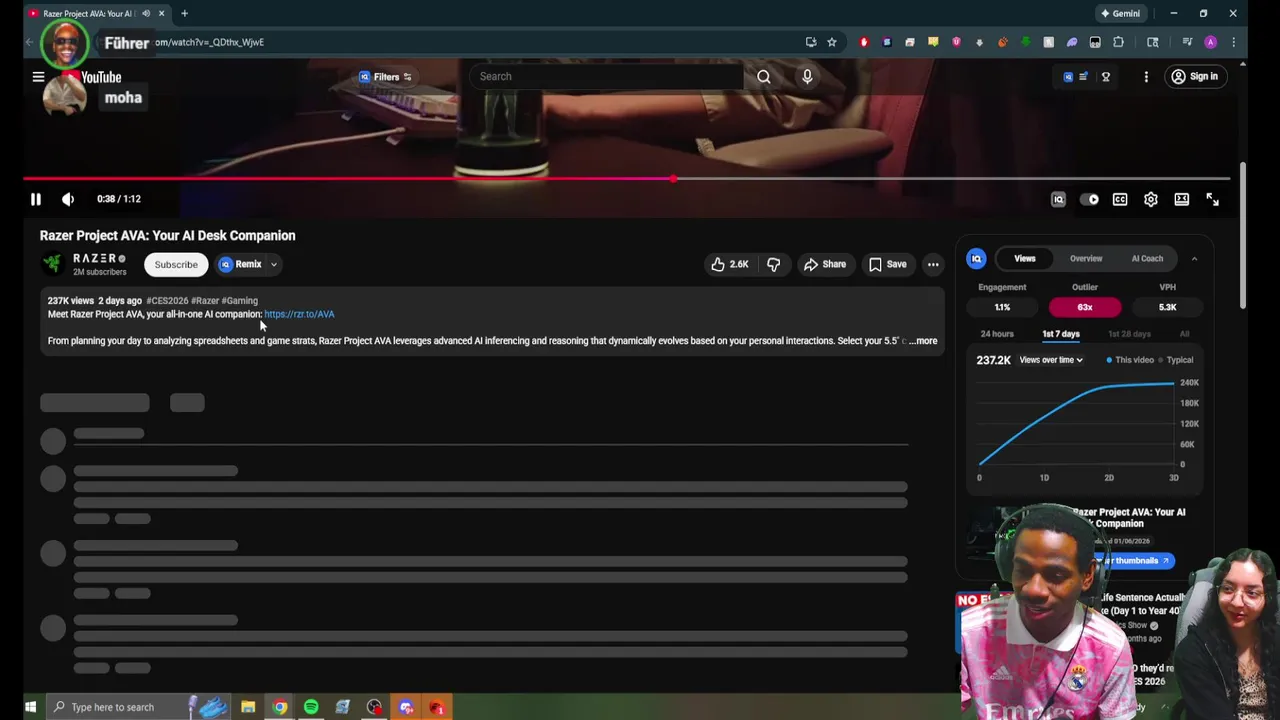Toggle the This video legend item

tap(1131, 360)
